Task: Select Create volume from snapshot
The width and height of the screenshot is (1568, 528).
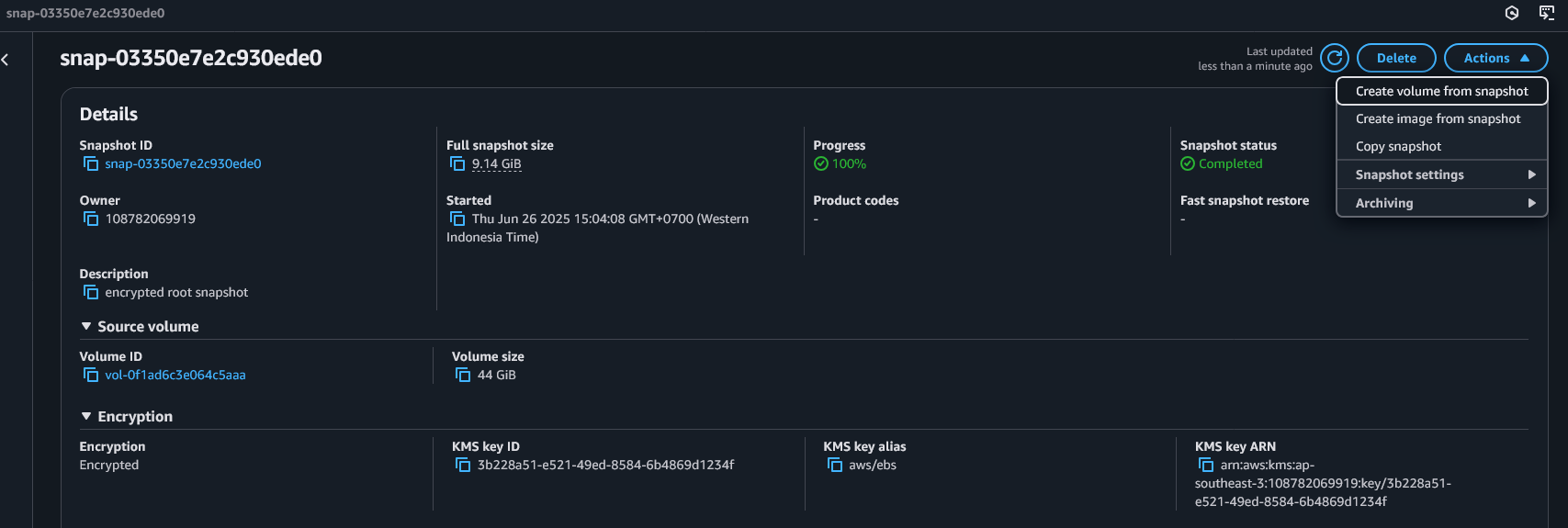Action: pos(1442,91)
